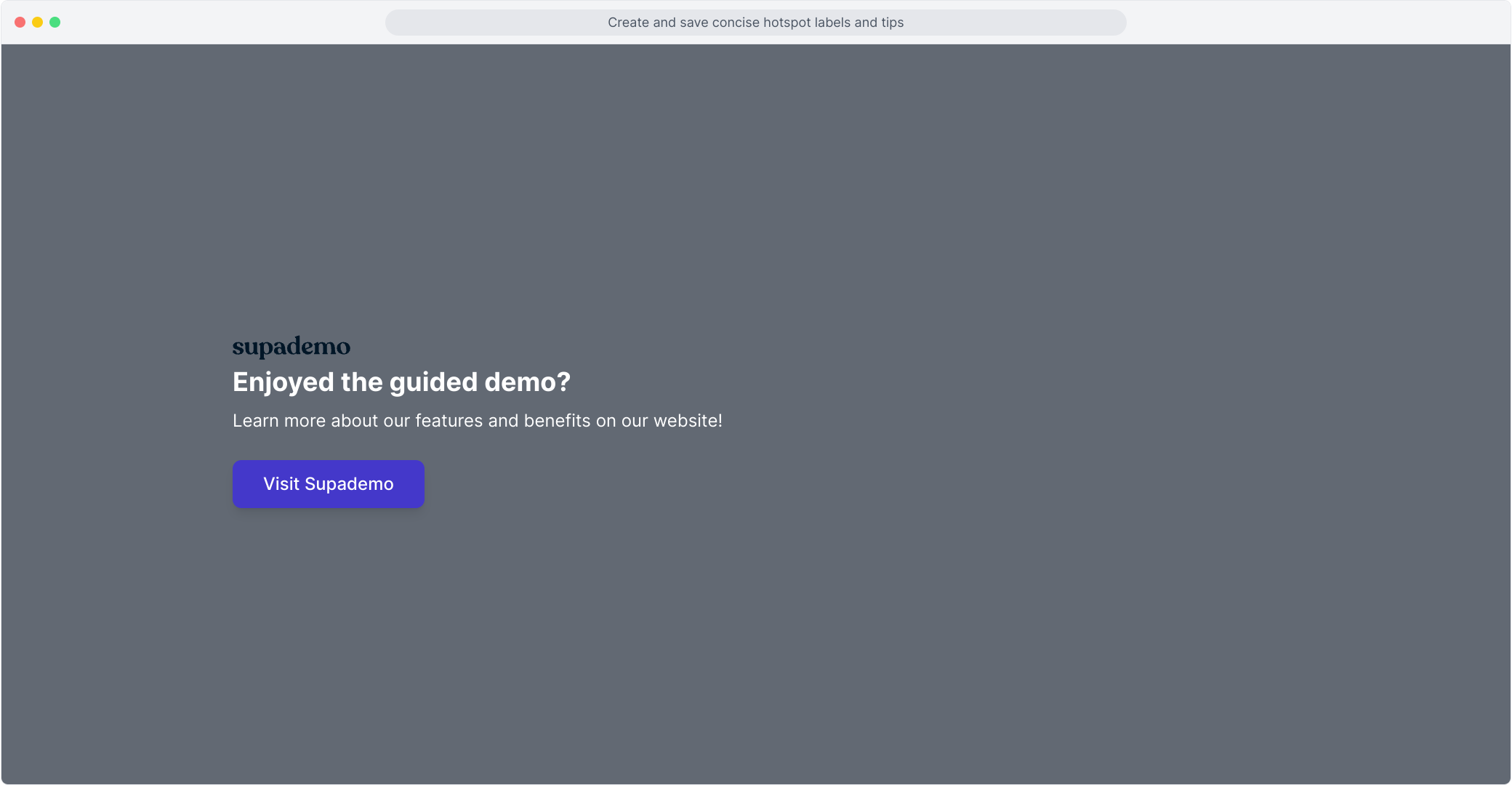Click the Visit Supademo button
Screen dimensions: 1512x785
click(328, 484)
